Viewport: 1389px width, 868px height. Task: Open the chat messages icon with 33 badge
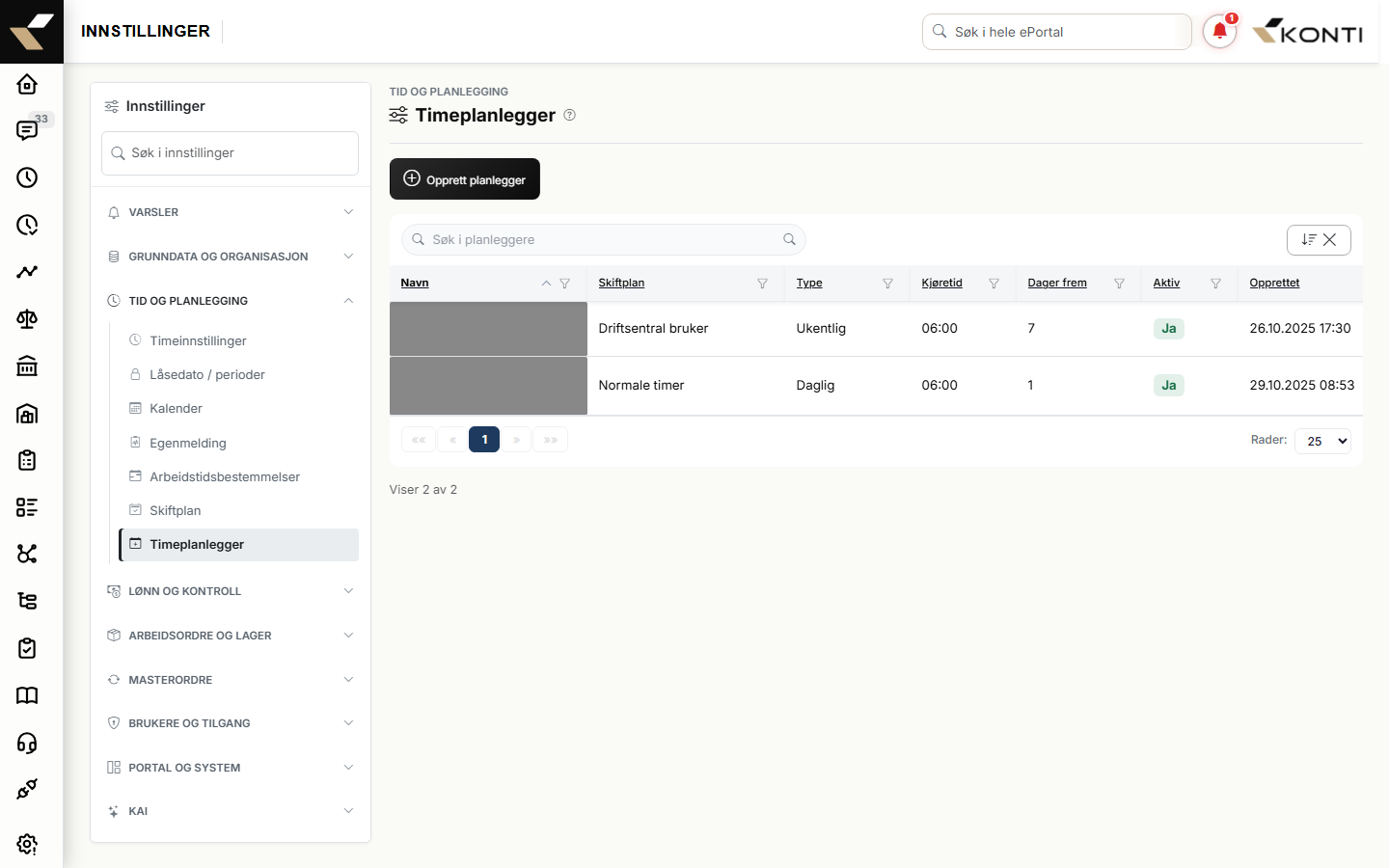(27, 130)
